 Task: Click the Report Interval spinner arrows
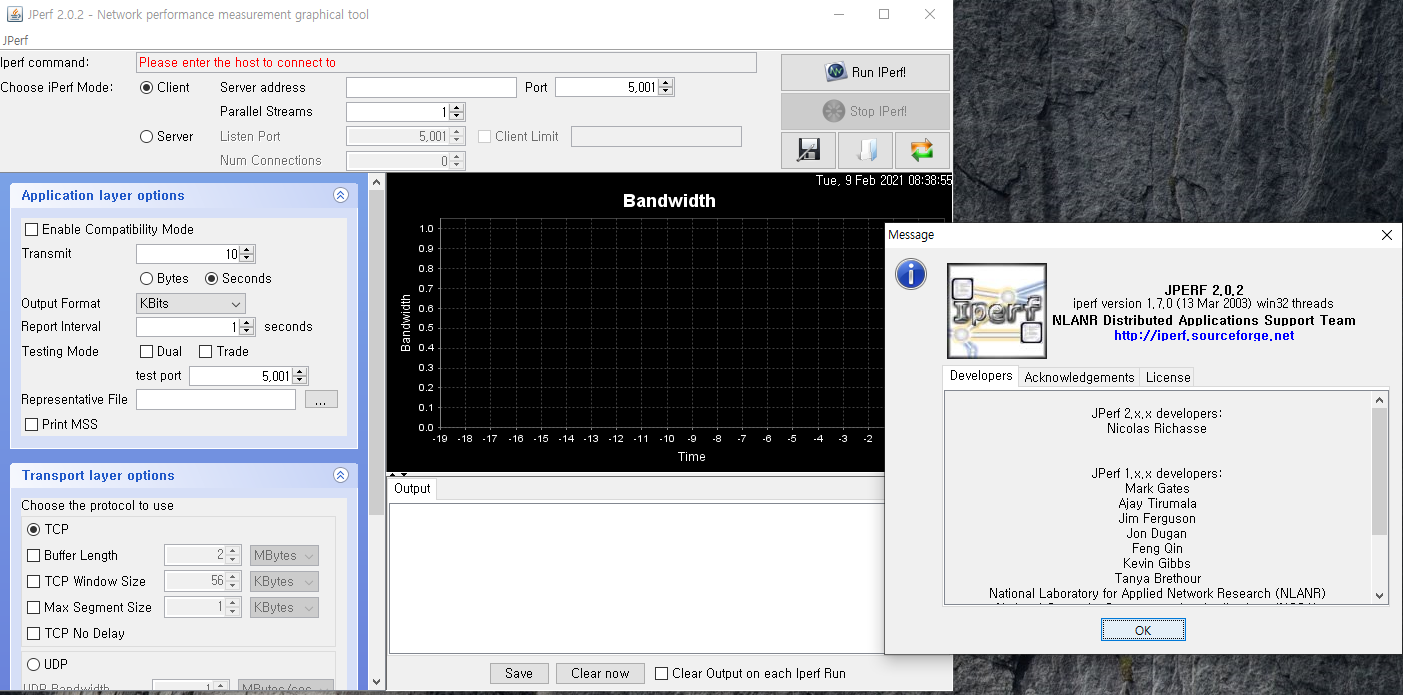tap(247, 327)
